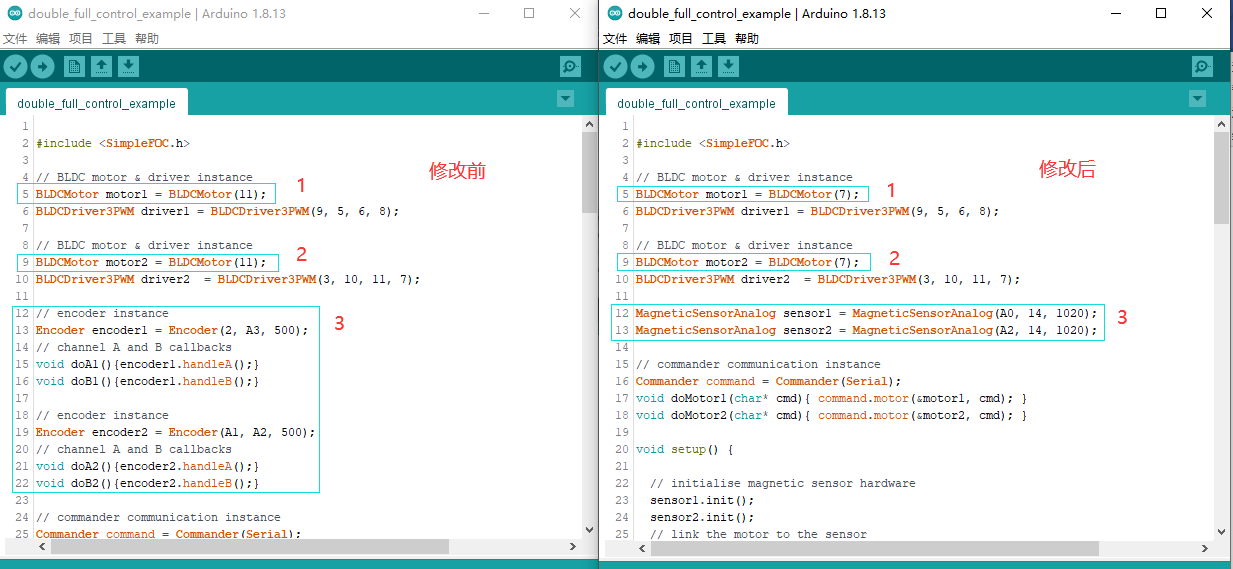Click void doB2() line in left editor
The image size is (1233, 569).
[x=147, y=483]
